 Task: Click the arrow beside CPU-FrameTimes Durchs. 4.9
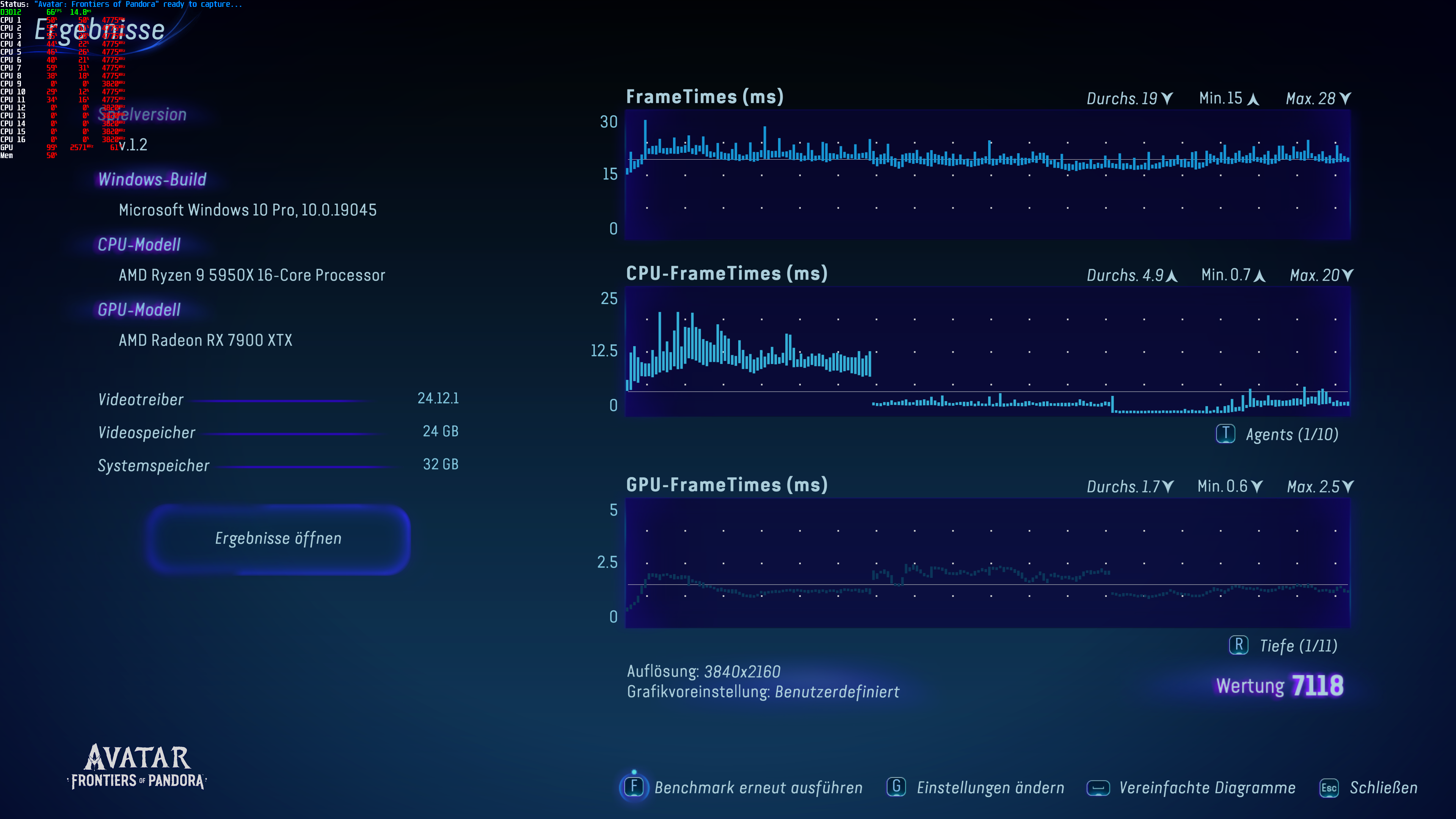pos(1172,276)
